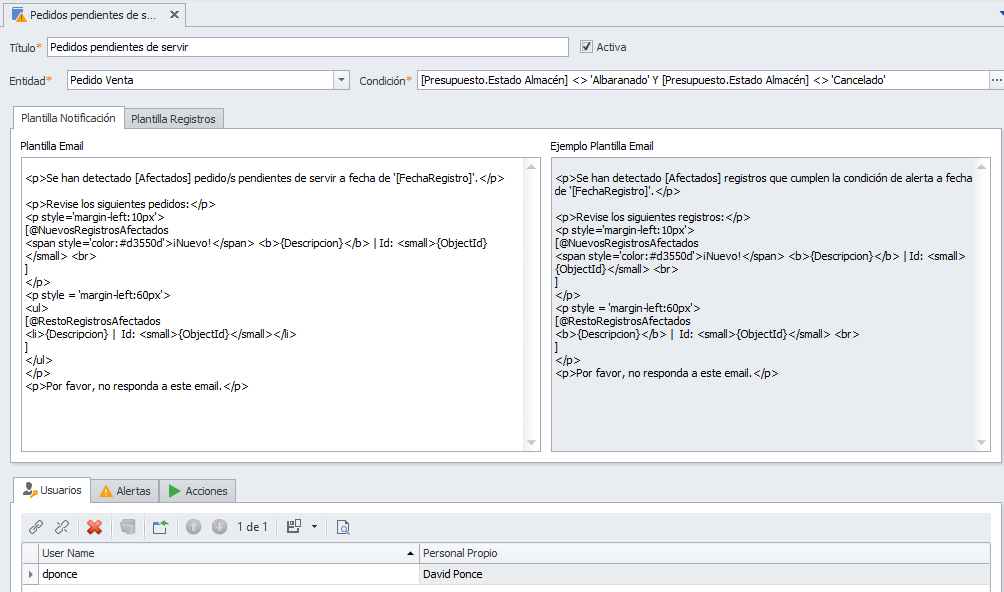This screenshot has height=592, width=1004.
Task: Click the unlink user icon in toolbar
Action: 62,527
